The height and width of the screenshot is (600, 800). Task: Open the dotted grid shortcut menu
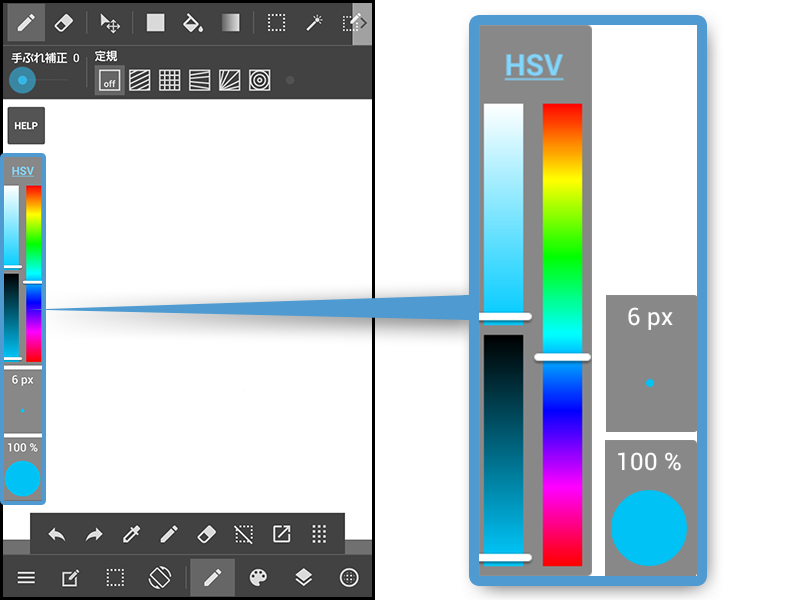pyautogui.click(x=319, y=534)
